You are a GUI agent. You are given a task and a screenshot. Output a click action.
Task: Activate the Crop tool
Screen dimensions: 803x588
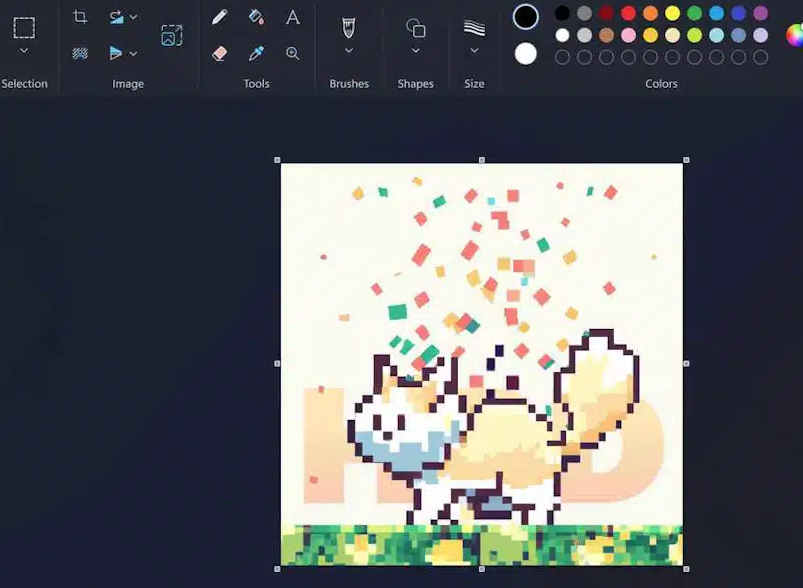click(79, 17)
